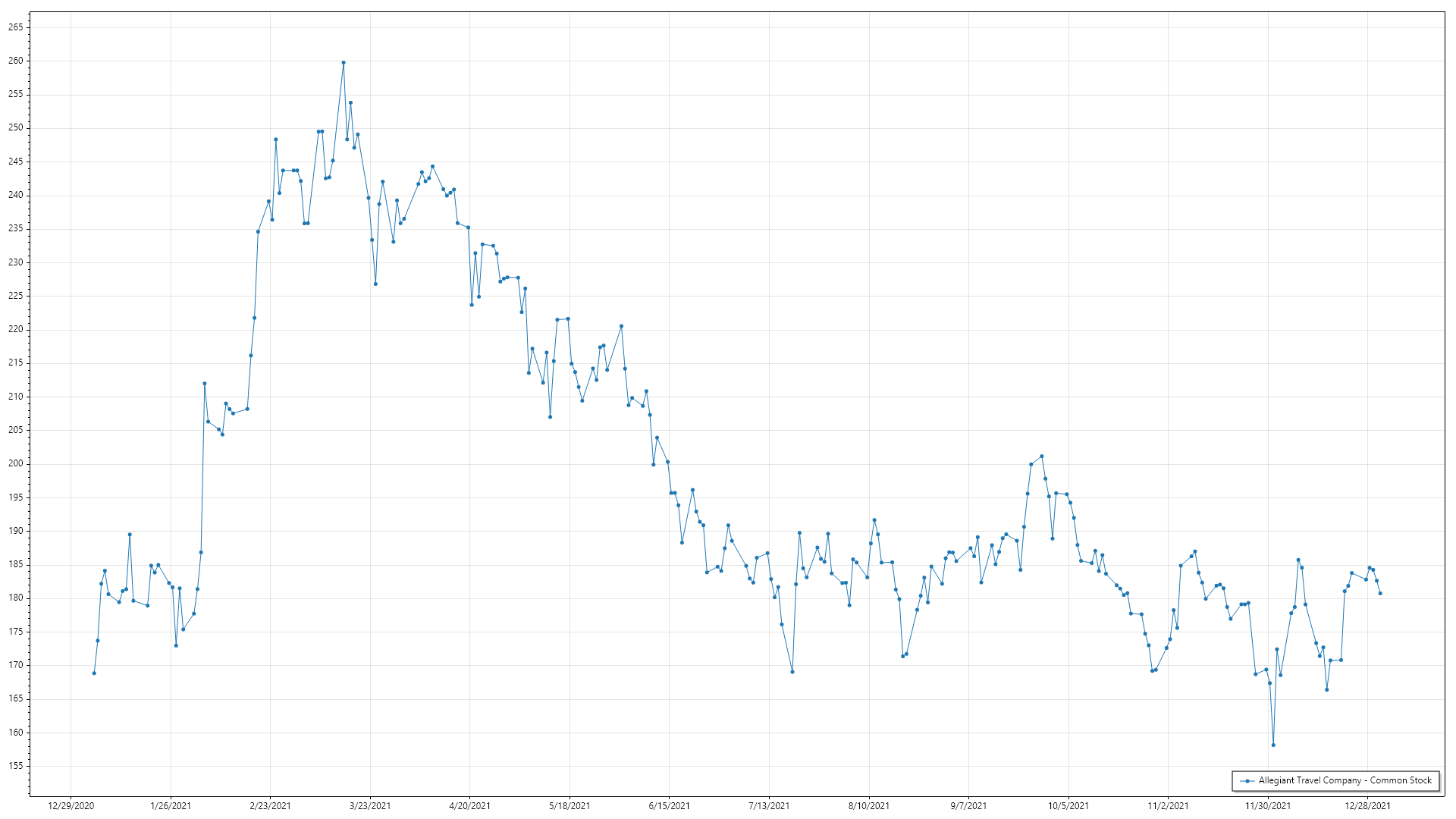The height and width of the screenshot is (819, 1456).
Task: Click the 265 y-axis value label
Action: (x=16, y=27)
